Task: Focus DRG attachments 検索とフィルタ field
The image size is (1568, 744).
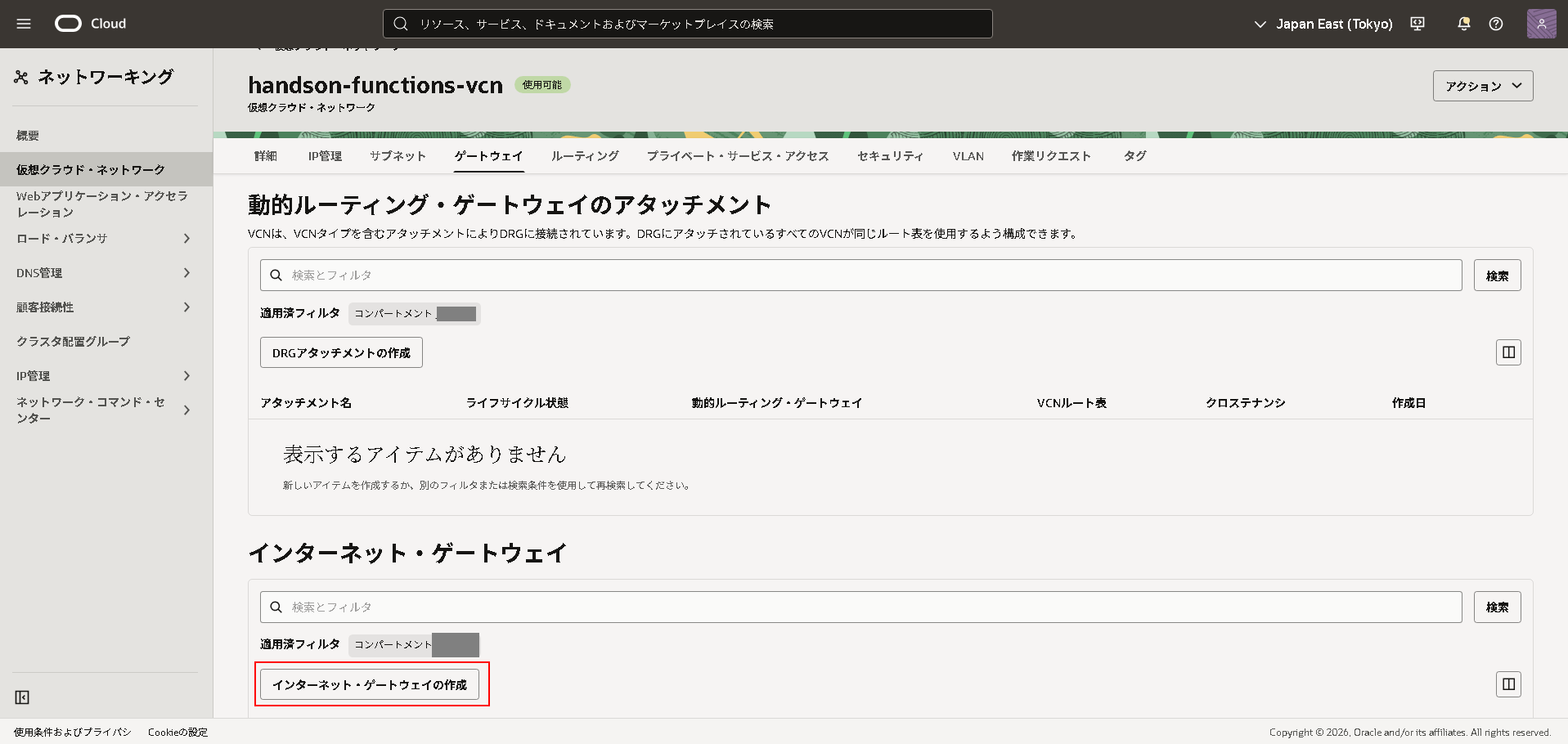Action: [x=861, y=276]
